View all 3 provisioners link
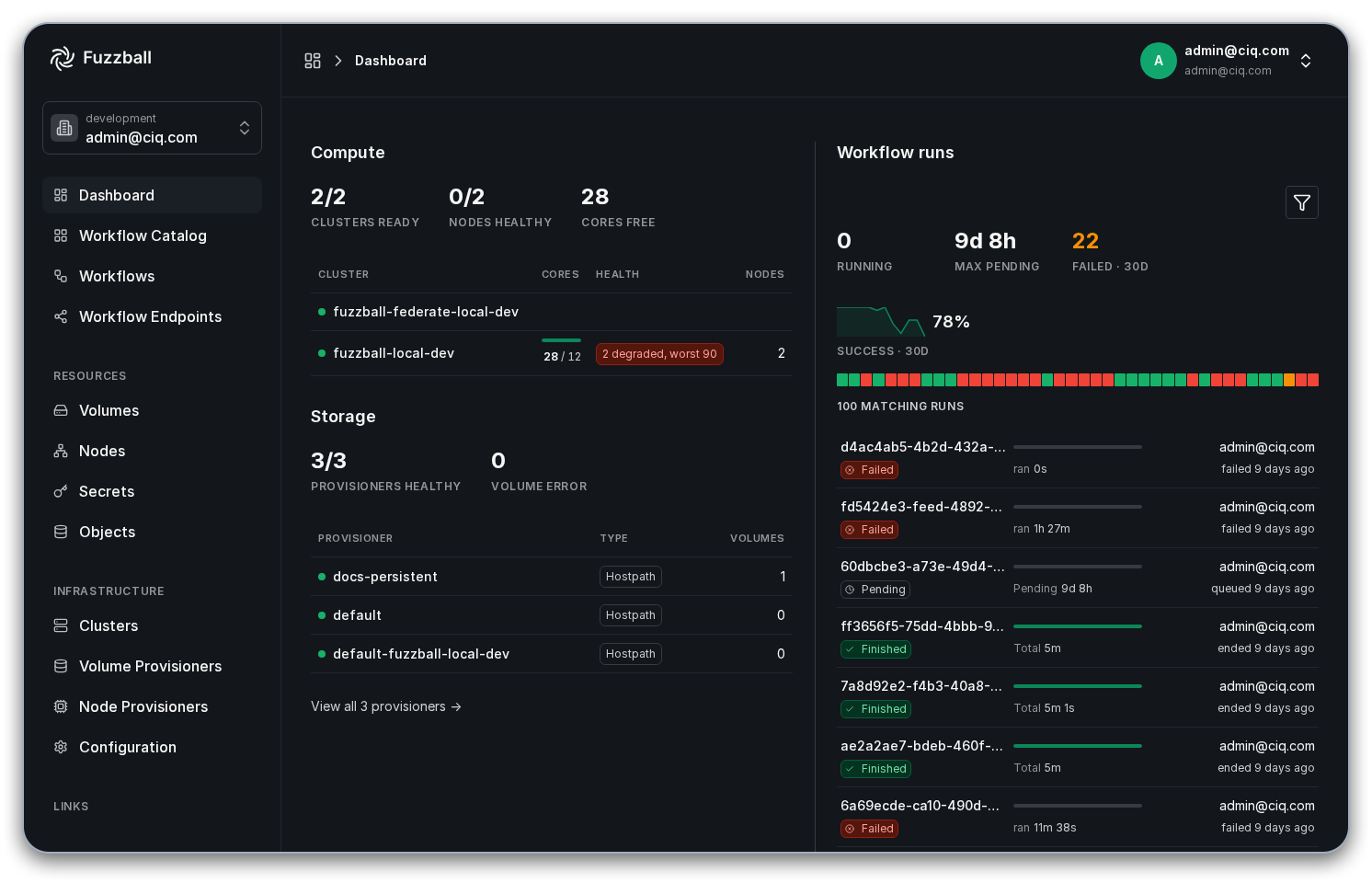 (x=386, y=706)
